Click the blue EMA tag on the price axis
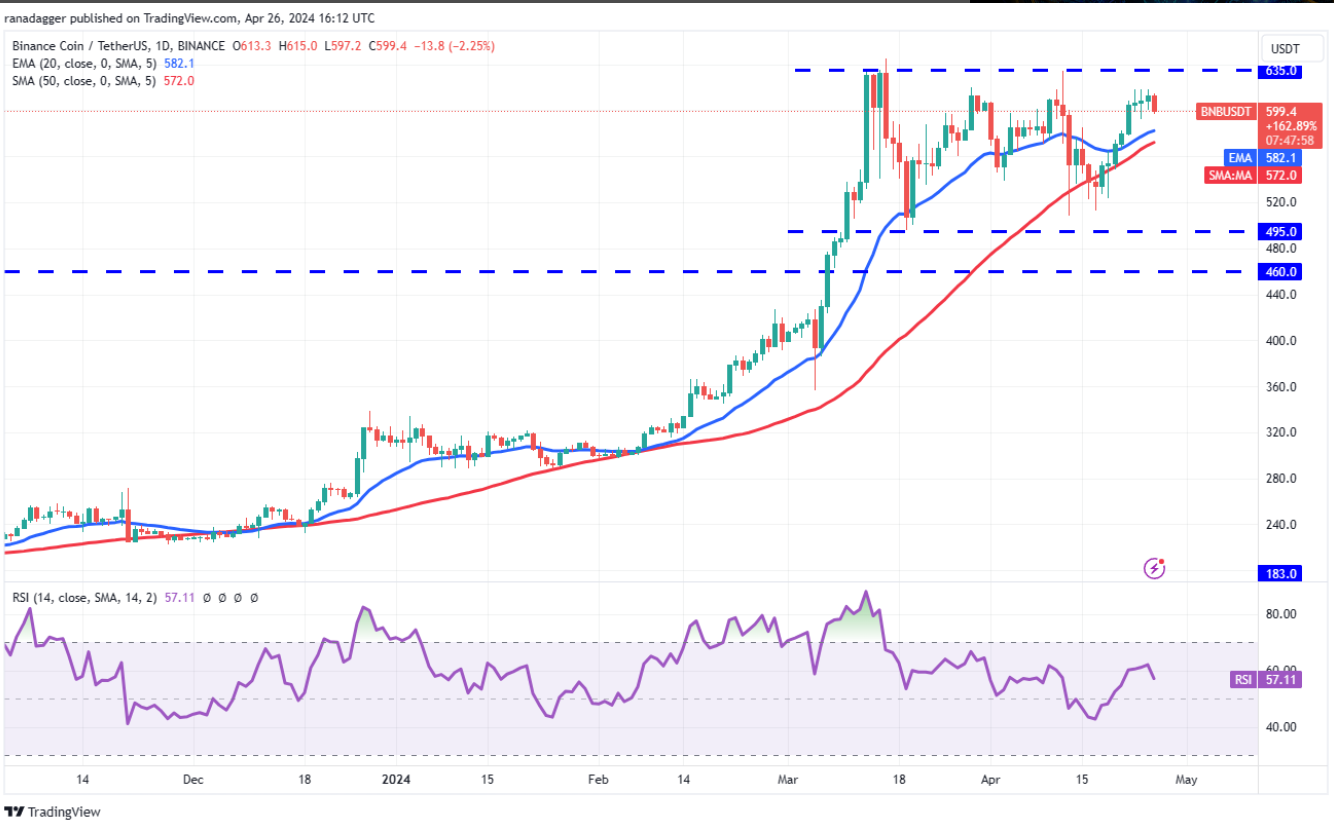Viewport: 1334px width, 826px height. [1240, 158]
